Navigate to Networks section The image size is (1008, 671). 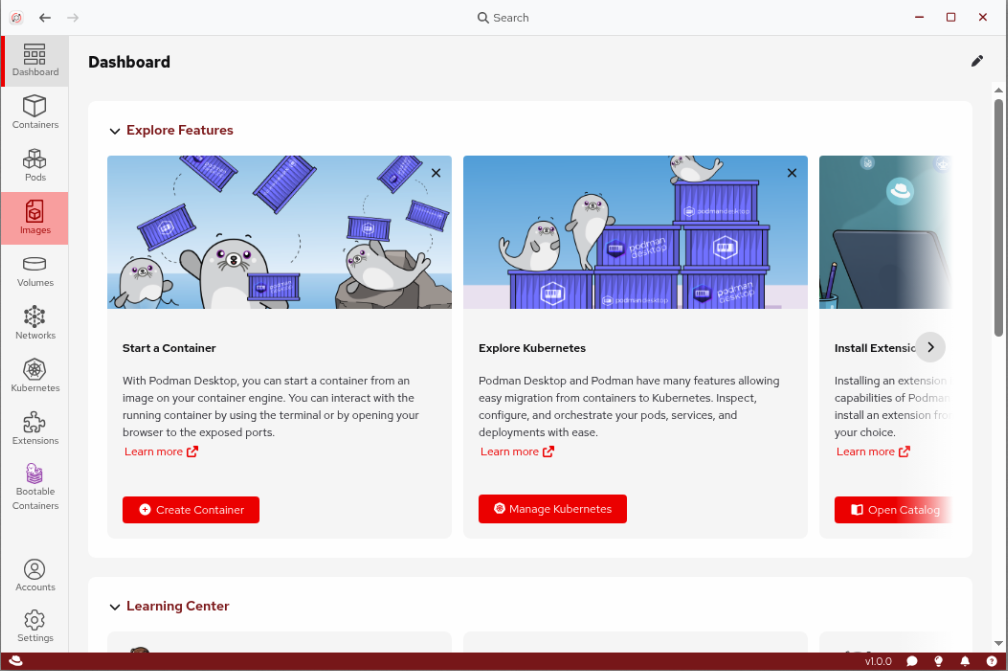point(35,323)
